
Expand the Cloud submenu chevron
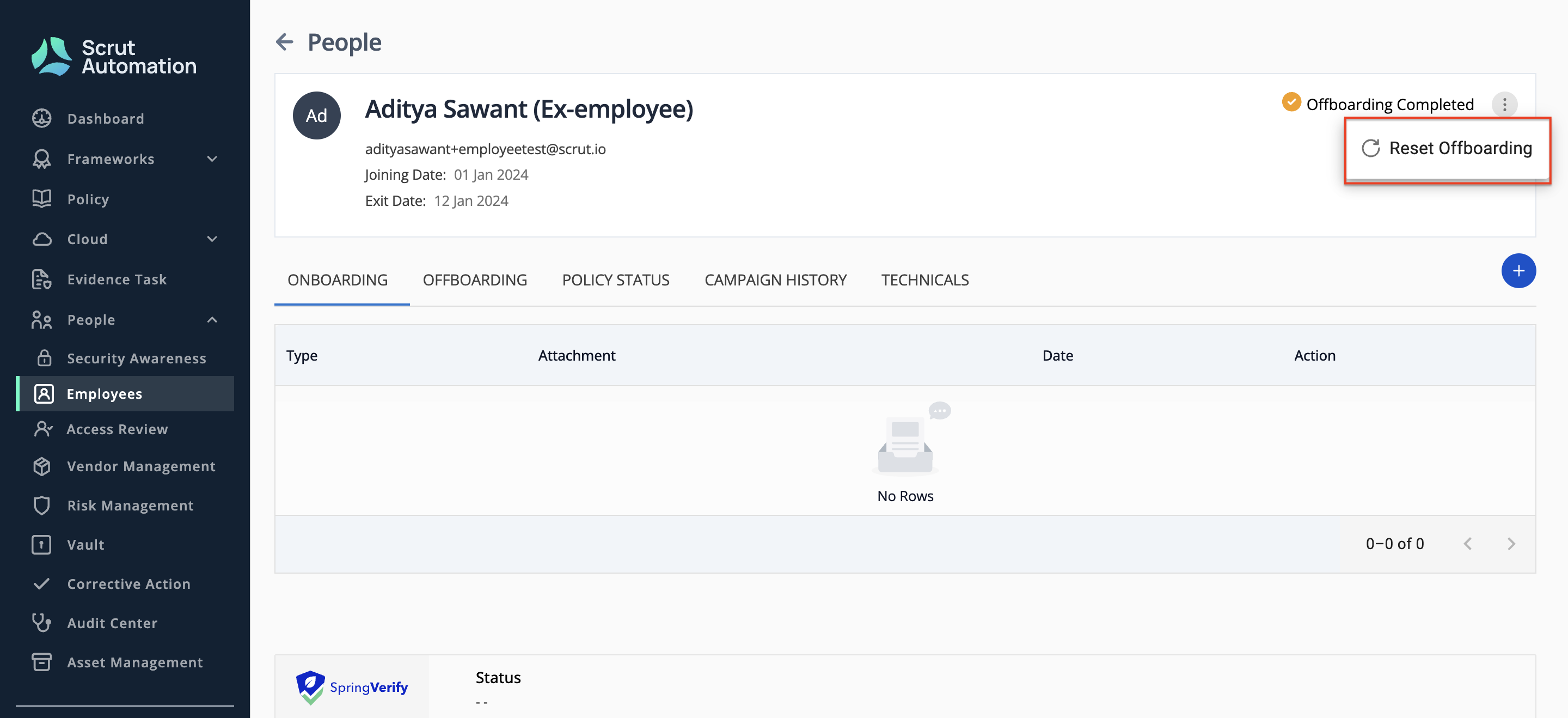pos(212,239)
